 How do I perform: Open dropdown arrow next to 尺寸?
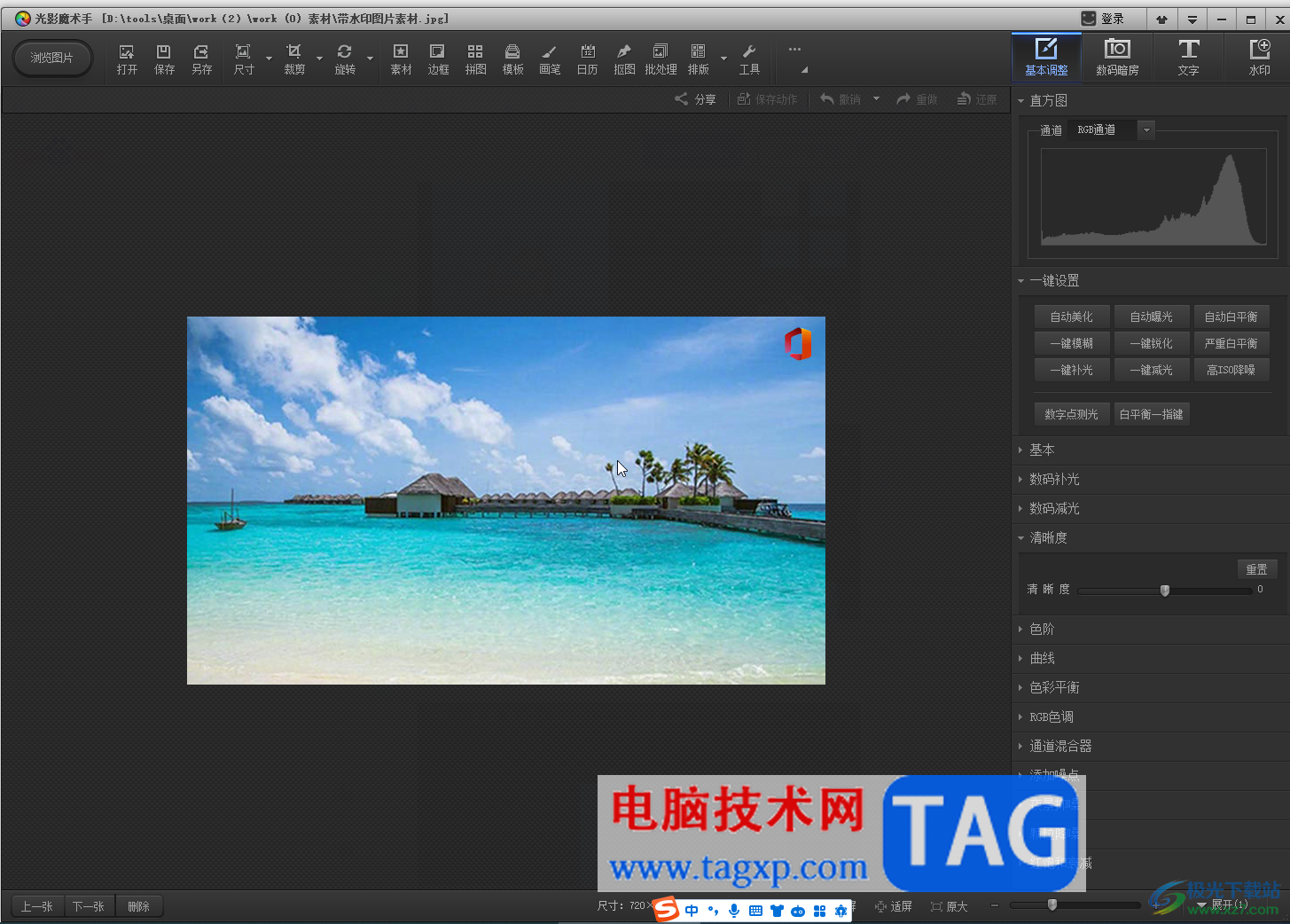coord(269,59)
